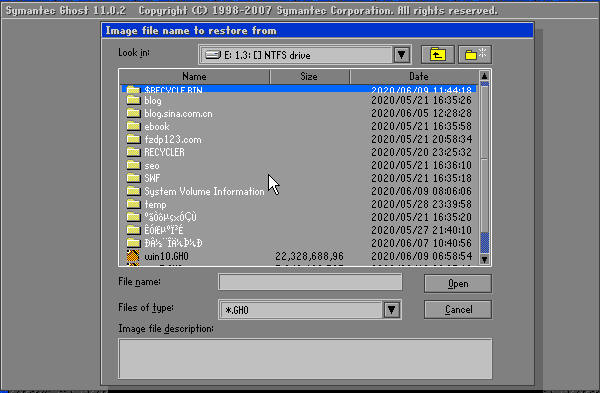Image resolution: width=600 pixels, height=393 pixels.
Task: Go up one folder level icon
Action: [437, 55]
